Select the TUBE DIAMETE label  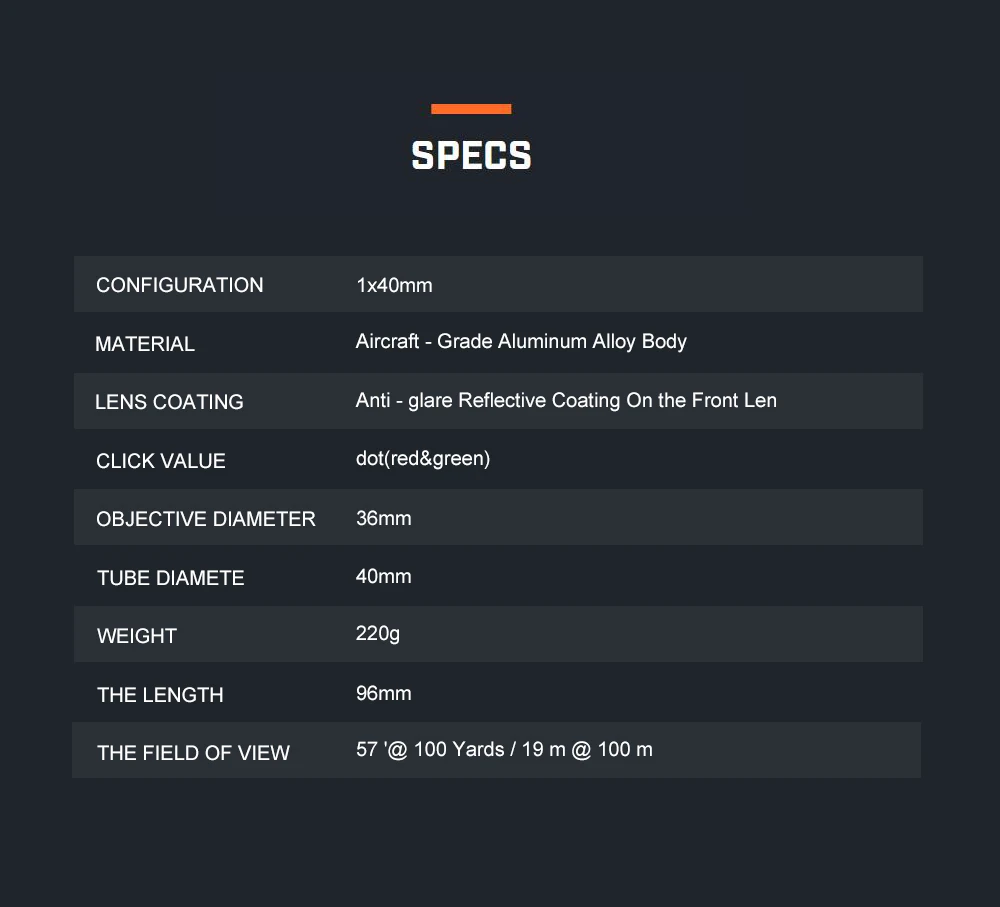click(171, 577)
